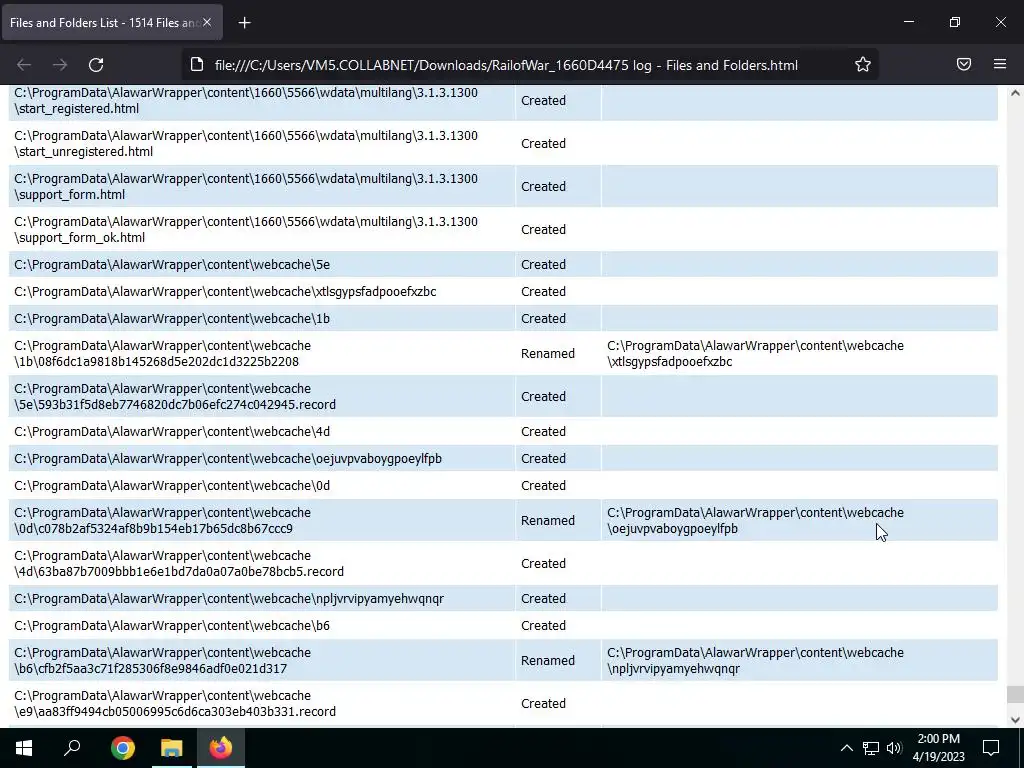Click the webcache\b6 path cell

(x=262, y=626)
